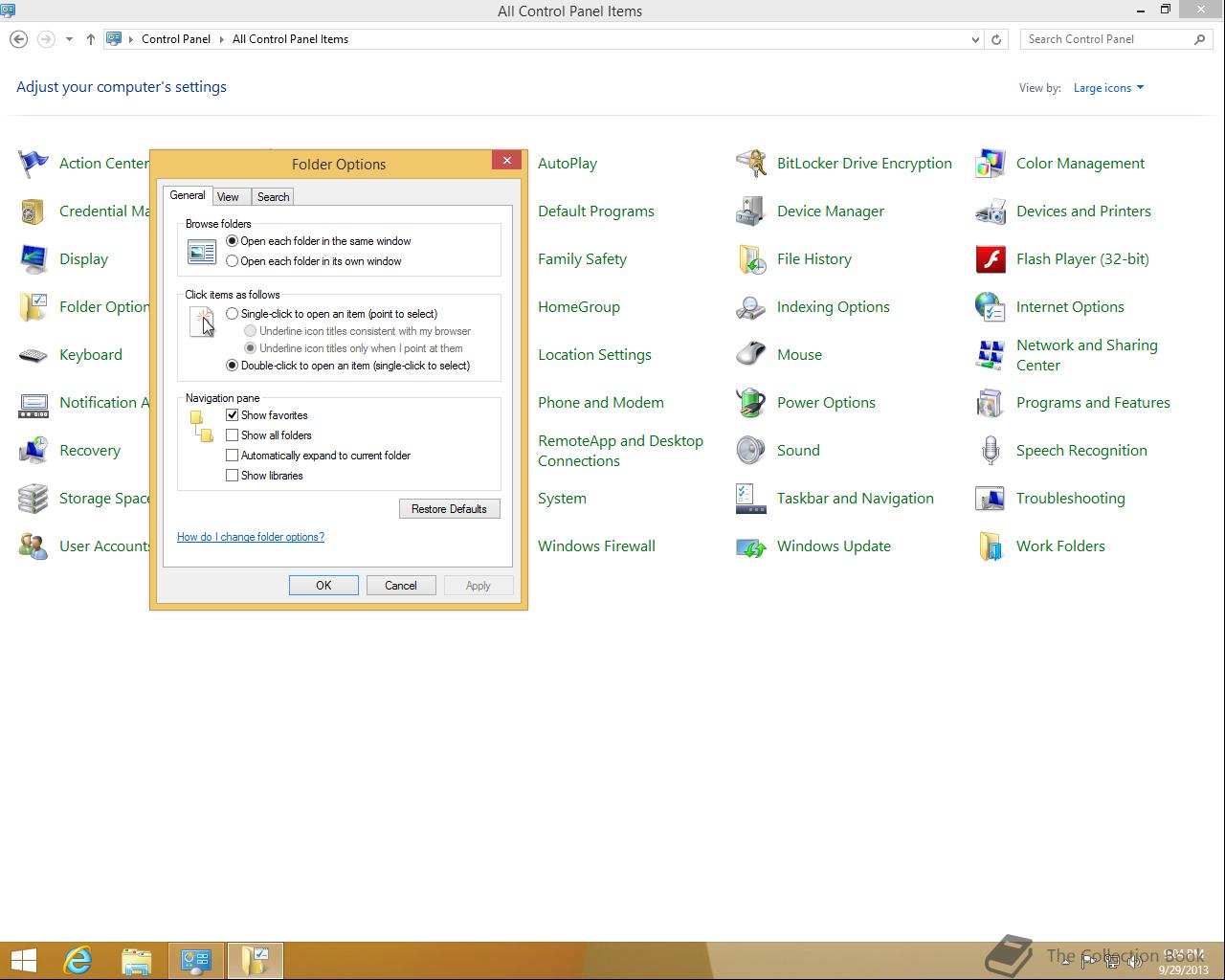The width and height of the screenshot is (1225, 980).
Task: Cancel the Folder Options dialog
Action: (x=401, y=586)
